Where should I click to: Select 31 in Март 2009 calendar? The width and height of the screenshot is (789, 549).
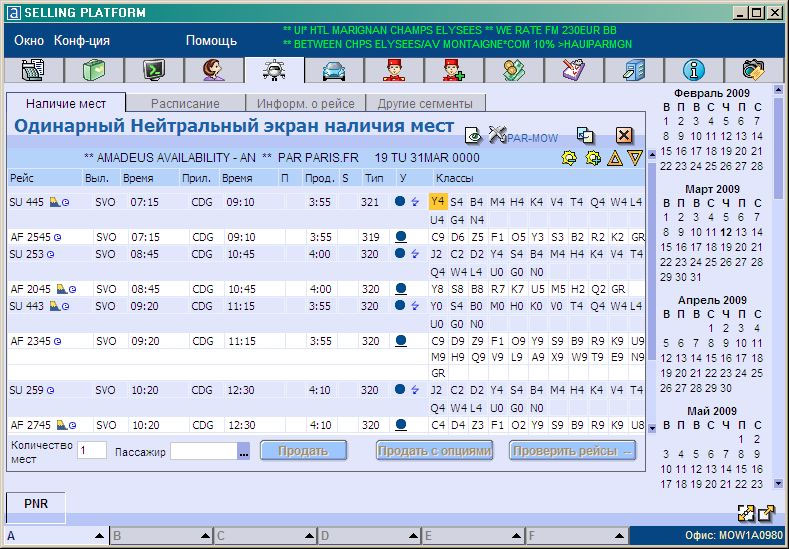696,277
